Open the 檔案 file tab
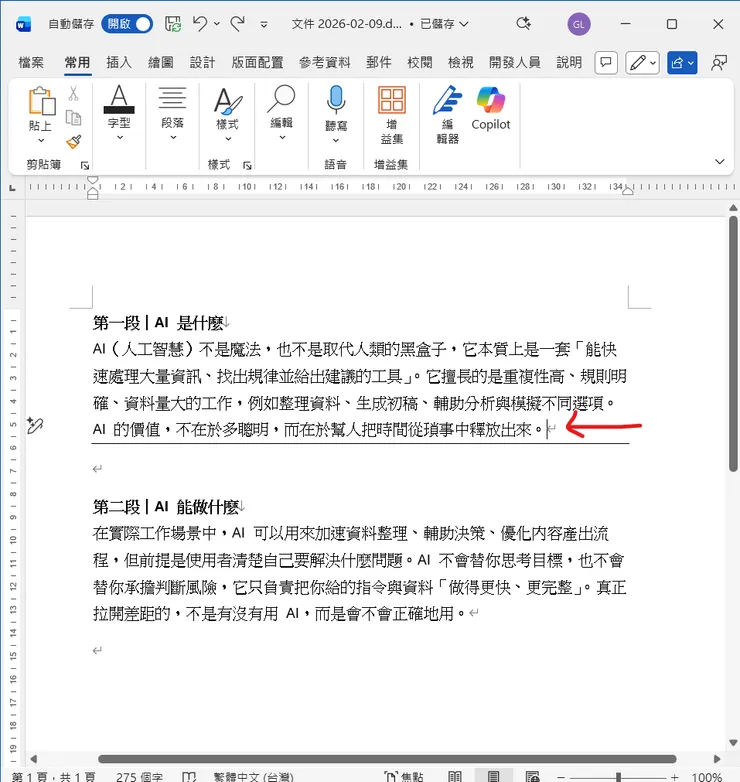The height and width of the screenshot is (782, 740). click(31, 62)
